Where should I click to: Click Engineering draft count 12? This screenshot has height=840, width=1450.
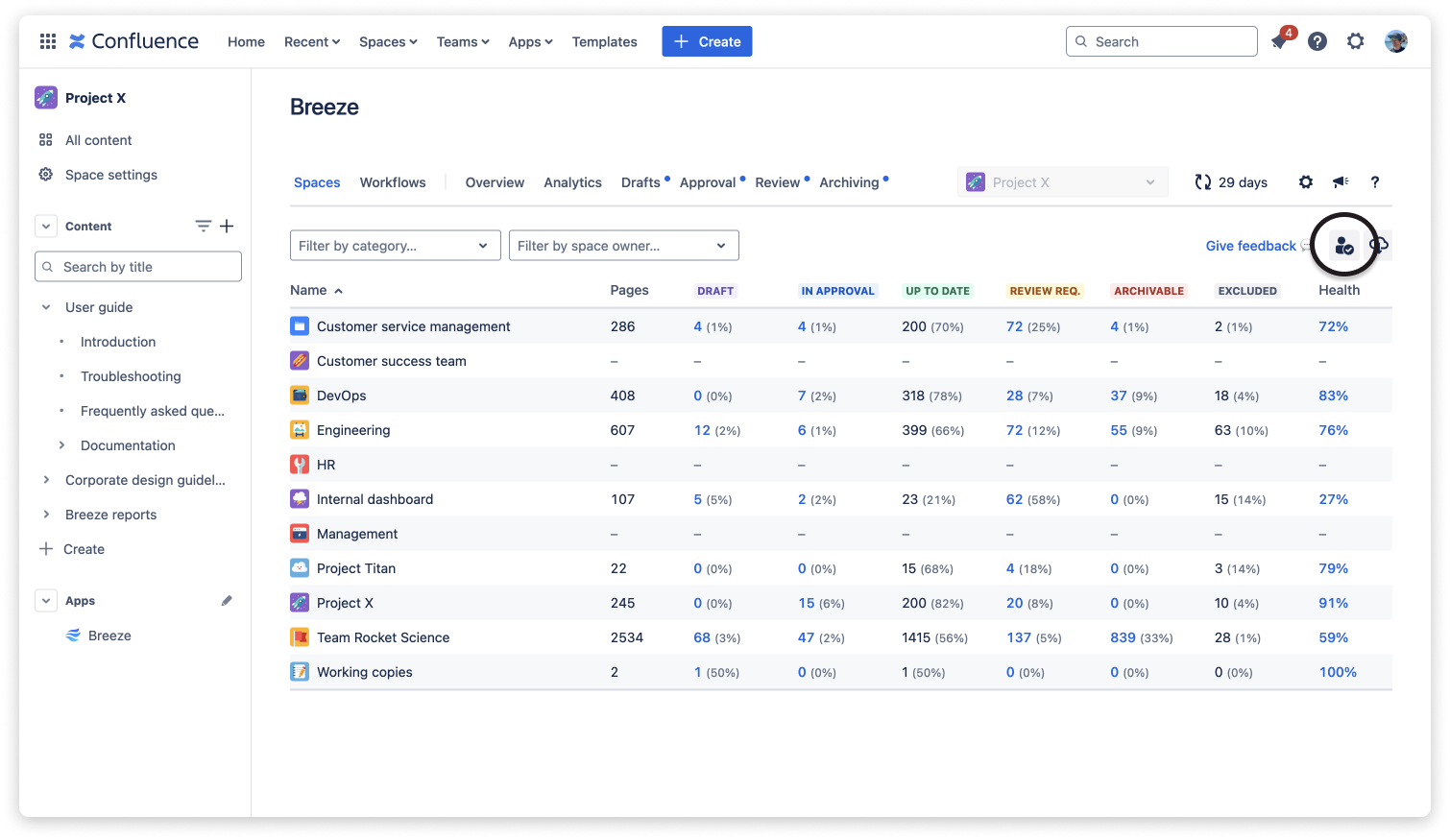point(702,430)
